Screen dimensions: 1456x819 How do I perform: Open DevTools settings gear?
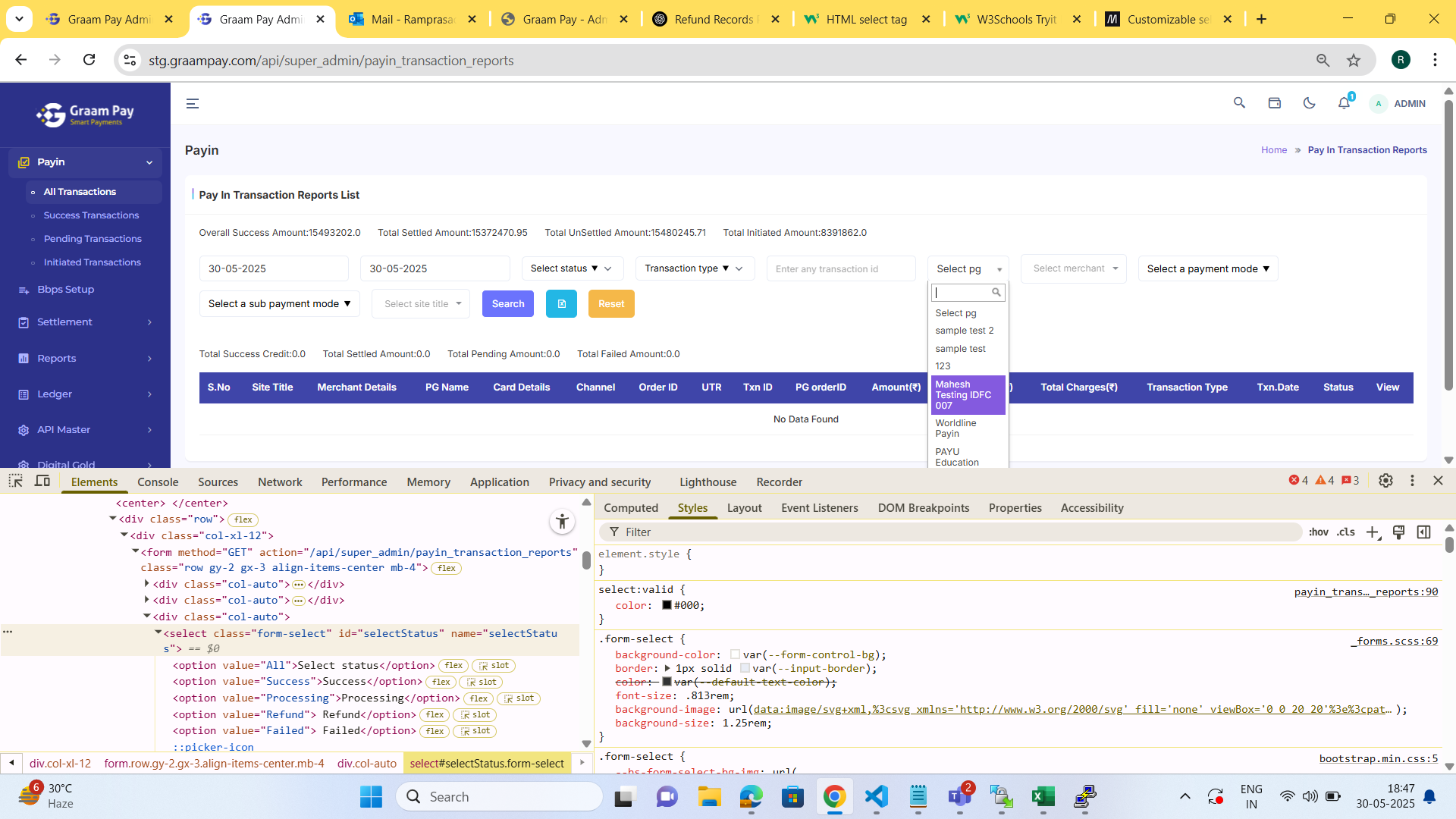tap(1385, 481)
